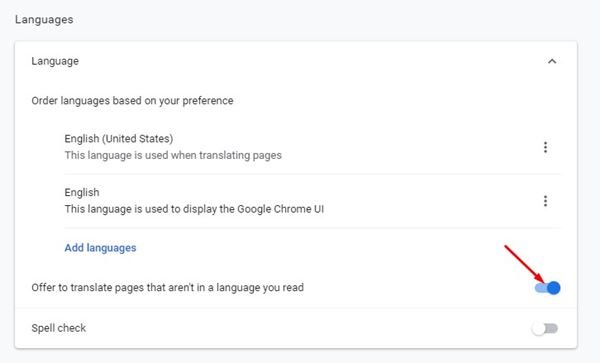Select the English (United States) language entry
The height and width of the screenshot is (363, 600).
coord(119,138)
